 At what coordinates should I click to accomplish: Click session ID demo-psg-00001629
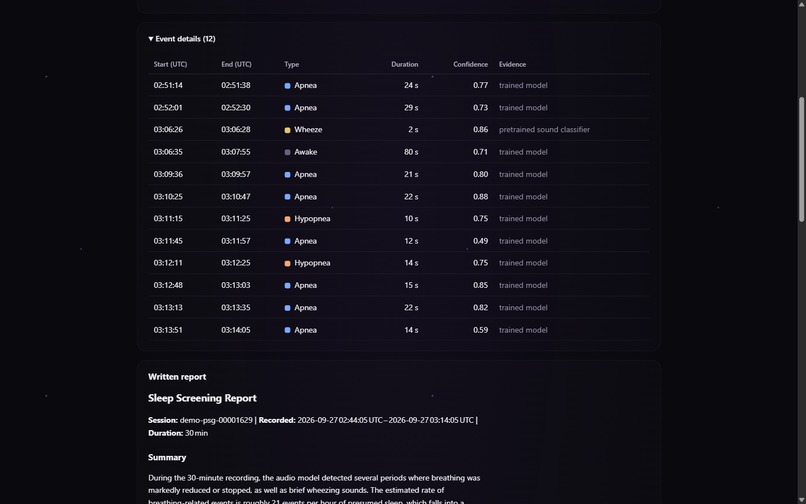[x=216, y=420]
